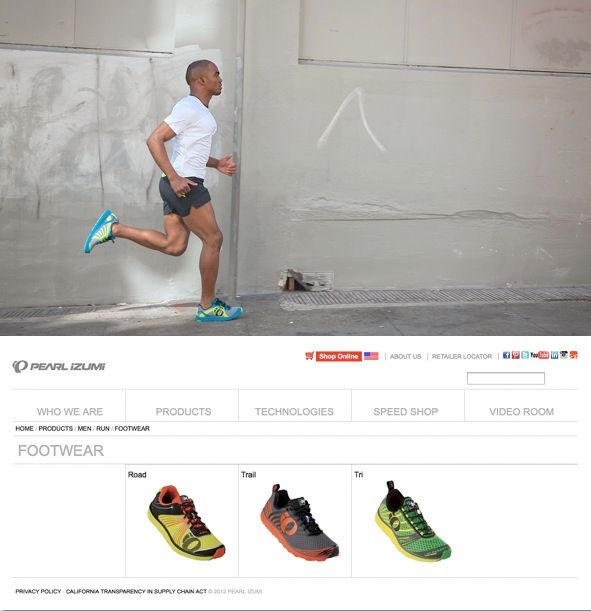The image size is (591, 611).
Task: Click the shopping cart icon
Action: coord(309,356)
